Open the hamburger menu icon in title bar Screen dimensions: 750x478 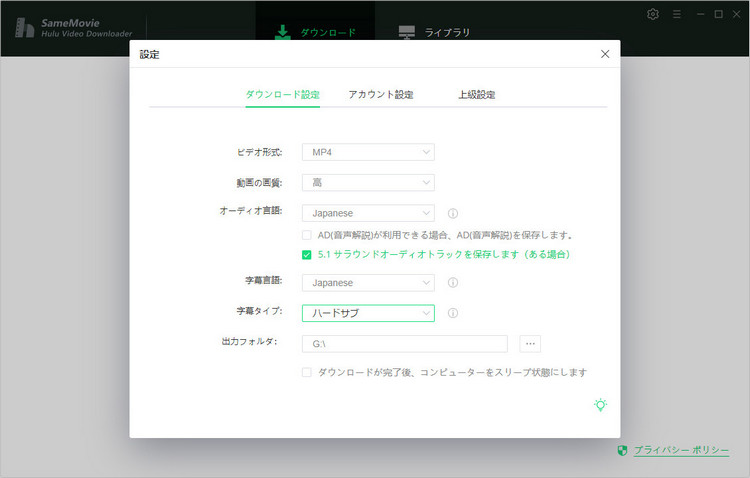click(677, 14)
